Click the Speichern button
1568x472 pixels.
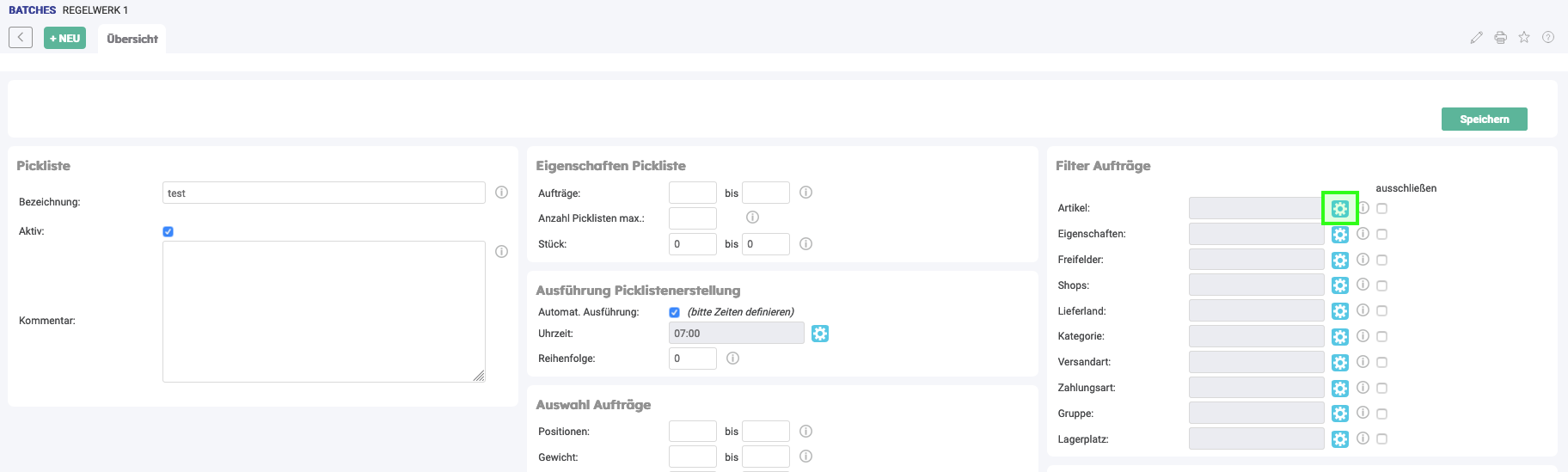click(1484, 120)
